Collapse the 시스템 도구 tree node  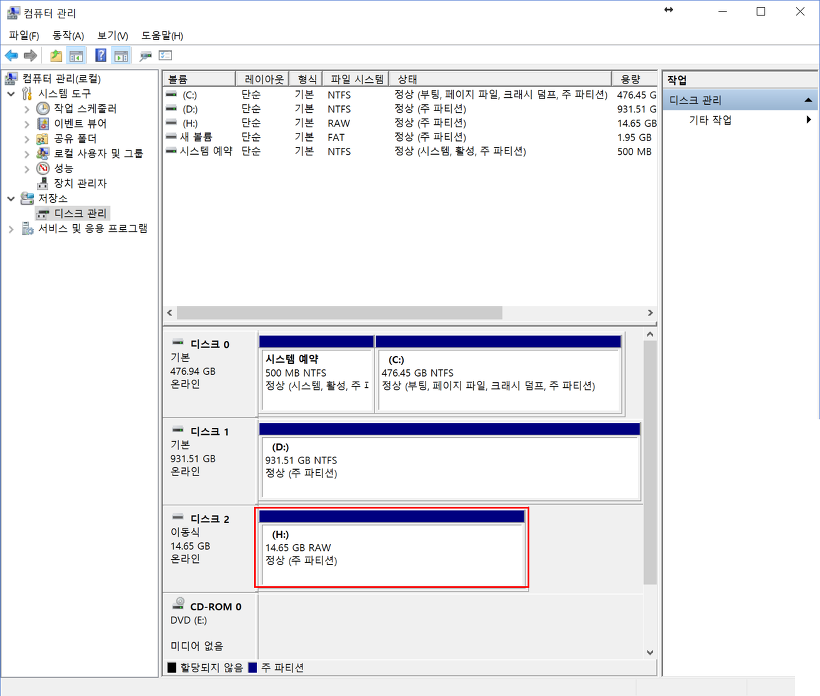(x=11, y=94)
